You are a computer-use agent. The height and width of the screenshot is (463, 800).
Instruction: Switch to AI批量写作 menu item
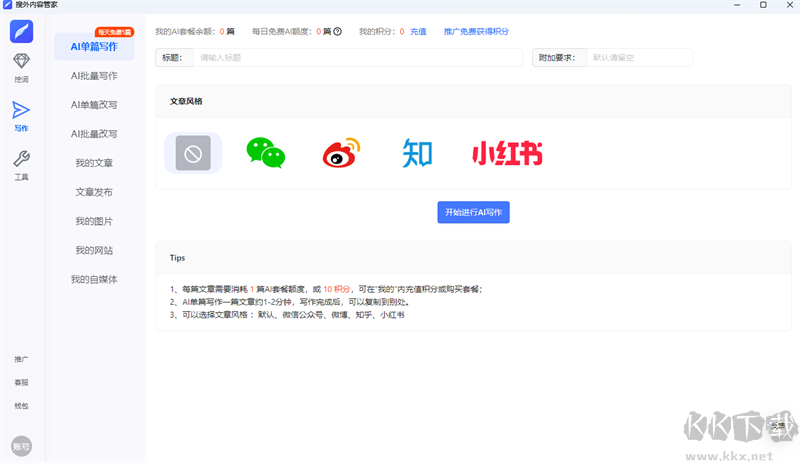[94, 75]
